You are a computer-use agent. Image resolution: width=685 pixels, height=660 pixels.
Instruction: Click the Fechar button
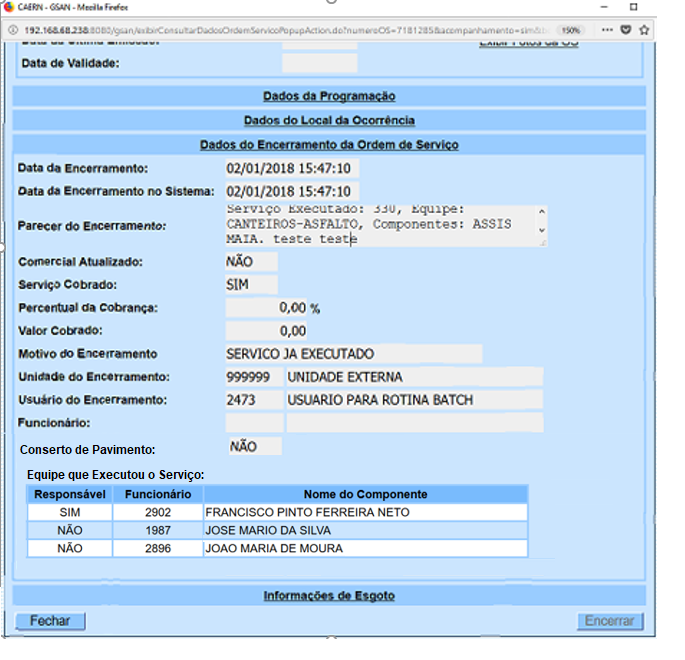click(x=50, y=621)
